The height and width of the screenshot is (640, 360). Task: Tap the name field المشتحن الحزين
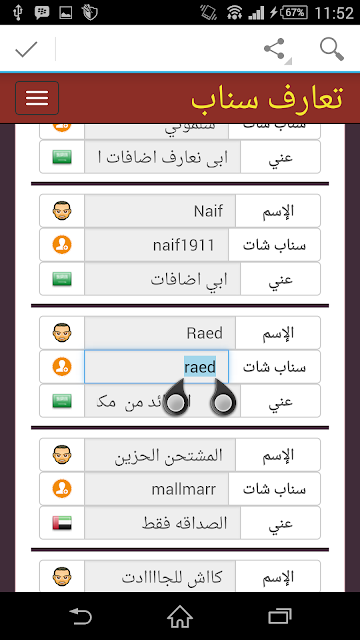160,455
